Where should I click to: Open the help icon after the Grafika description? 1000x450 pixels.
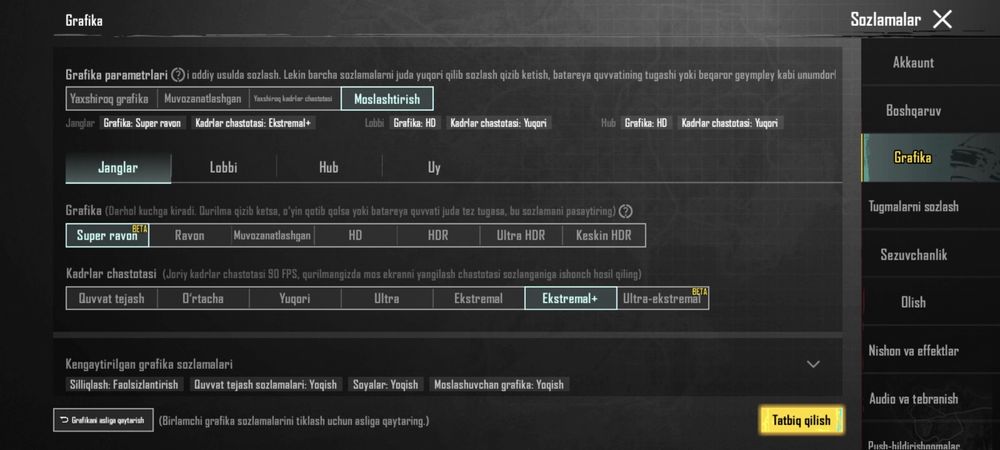[x=626, y=211]
